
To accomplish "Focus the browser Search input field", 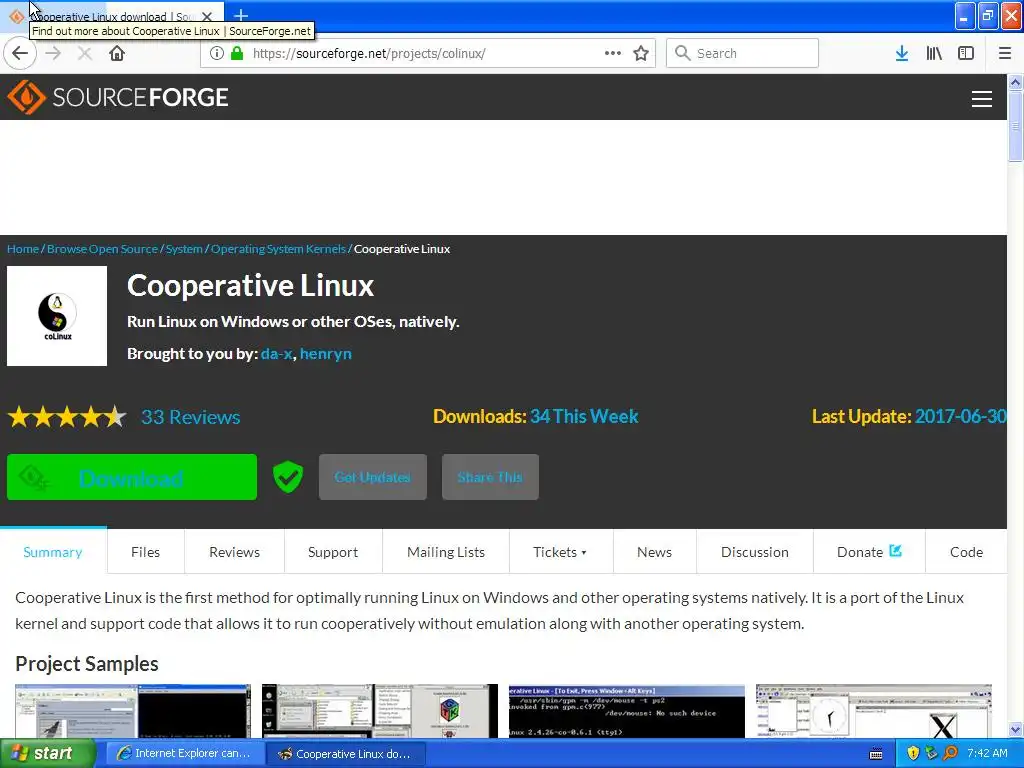I will click(743, 54).
